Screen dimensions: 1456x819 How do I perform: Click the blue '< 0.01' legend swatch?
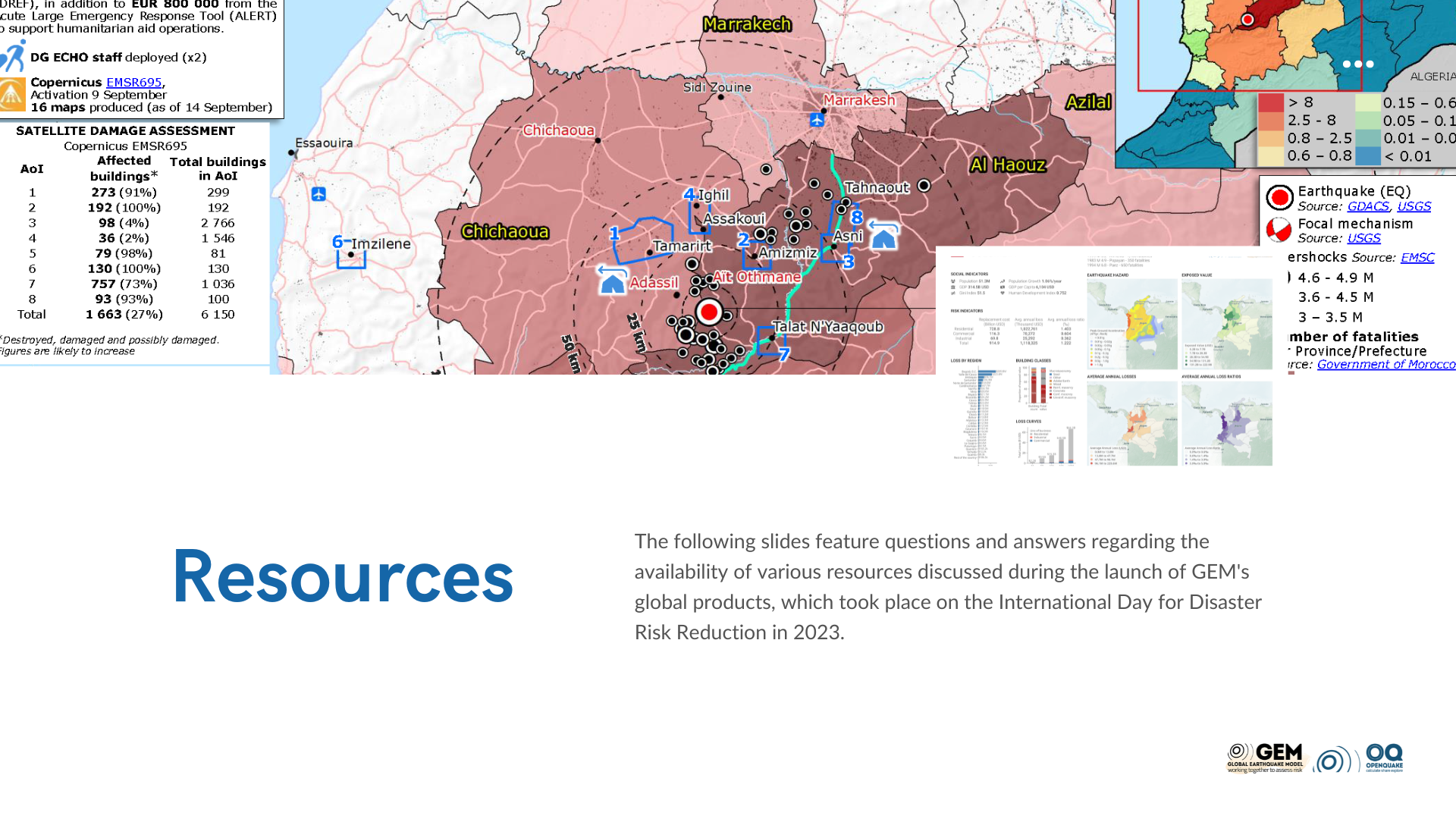tap(1368, 156)
